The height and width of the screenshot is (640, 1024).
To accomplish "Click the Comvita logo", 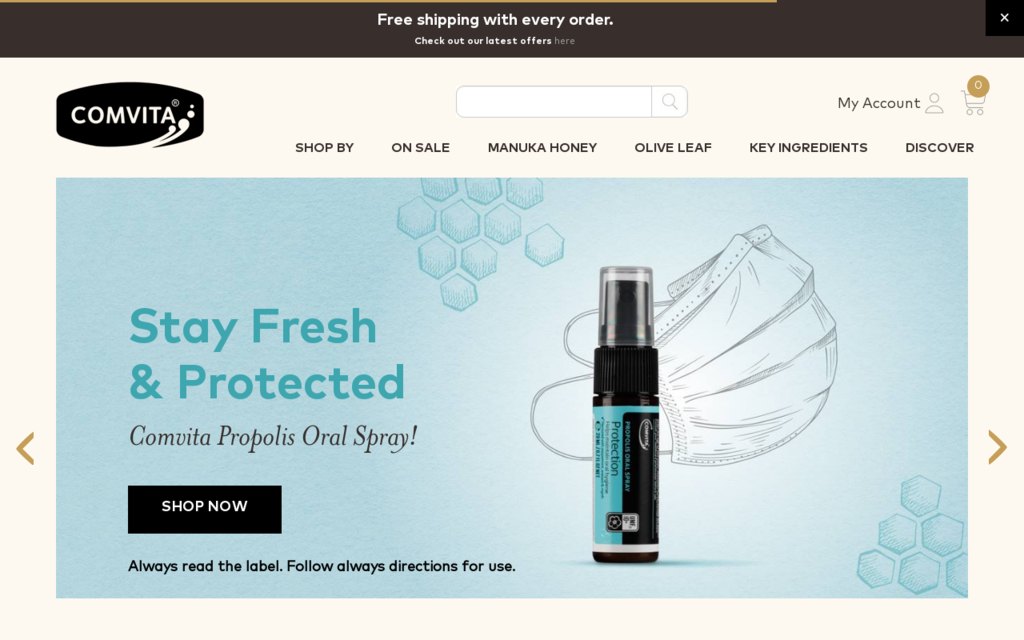I will click(130, 114).
